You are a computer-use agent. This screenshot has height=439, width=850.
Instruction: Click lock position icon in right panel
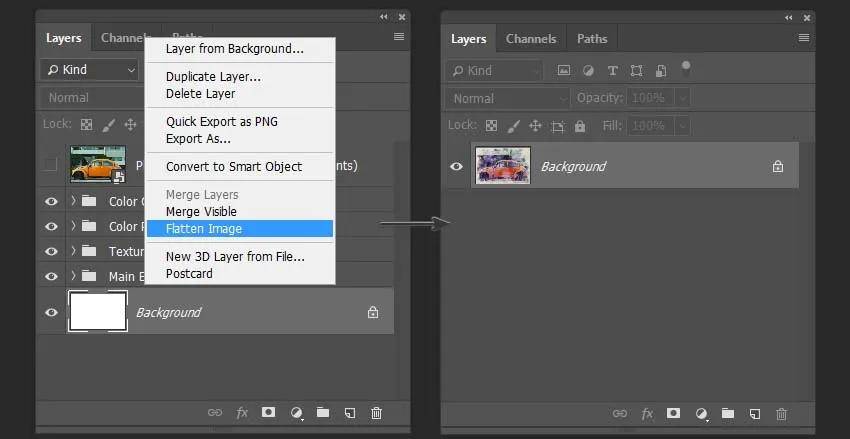pyautogui.click(x=535, y=126)
